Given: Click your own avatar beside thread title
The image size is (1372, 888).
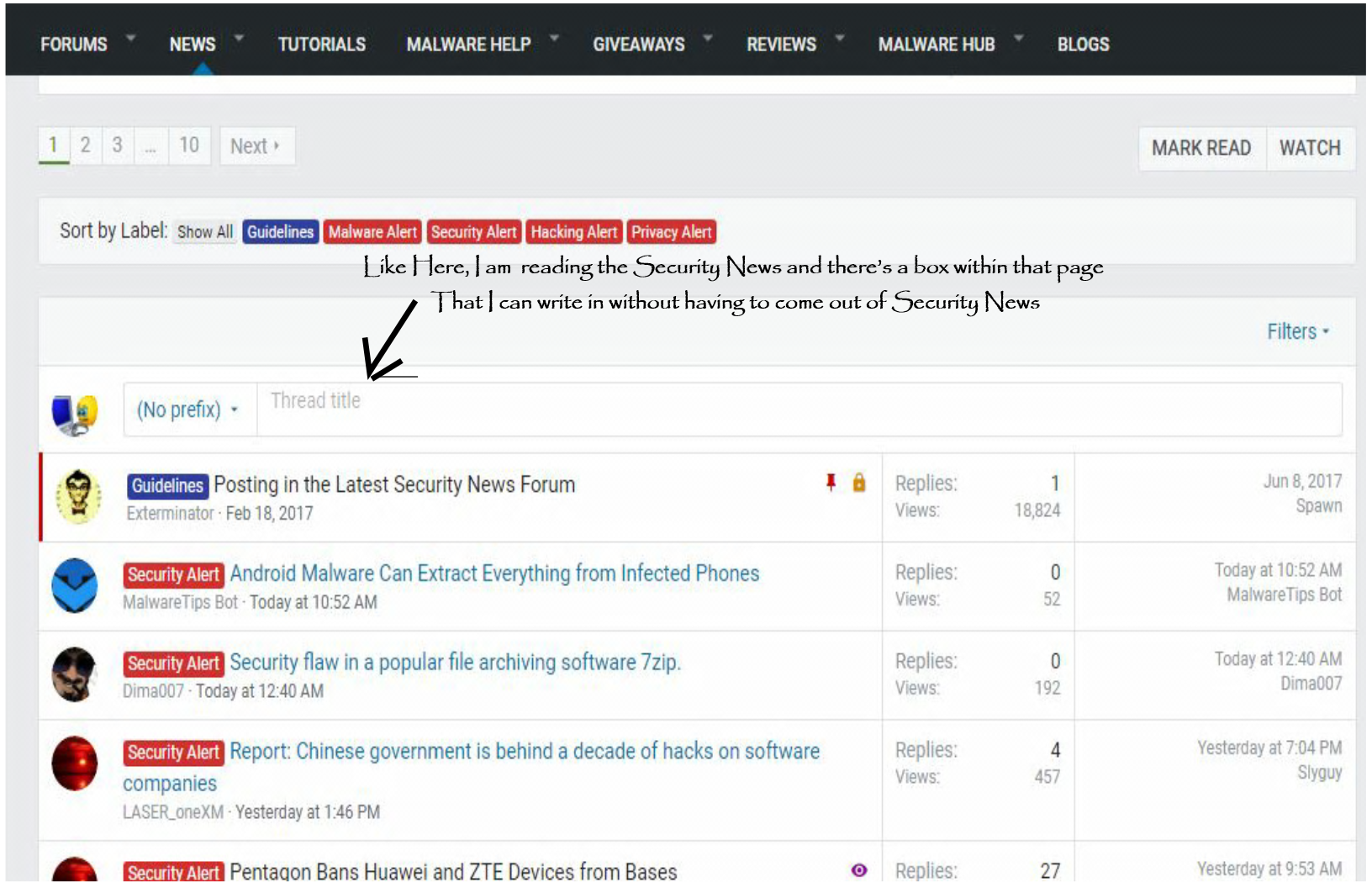Looking at the screenshot, I should point(75,413).
